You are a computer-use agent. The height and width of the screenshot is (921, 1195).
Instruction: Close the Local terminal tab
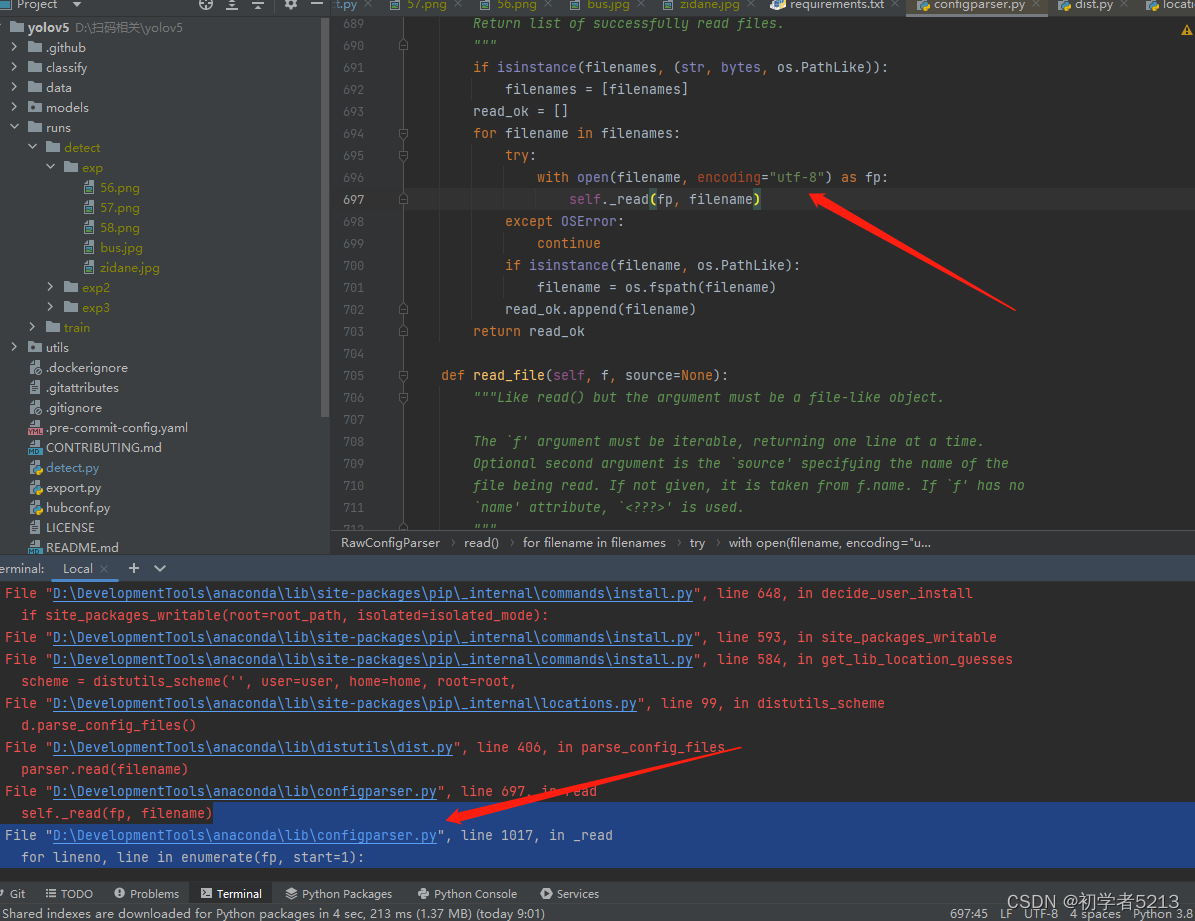click(x=104, y=569)
